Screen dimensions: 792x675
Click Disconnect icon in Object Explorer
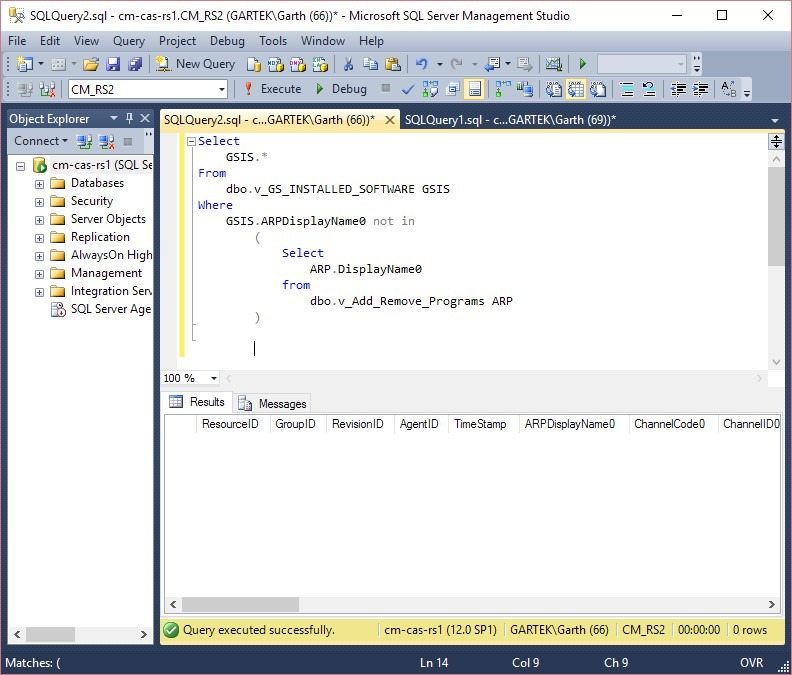107,141
